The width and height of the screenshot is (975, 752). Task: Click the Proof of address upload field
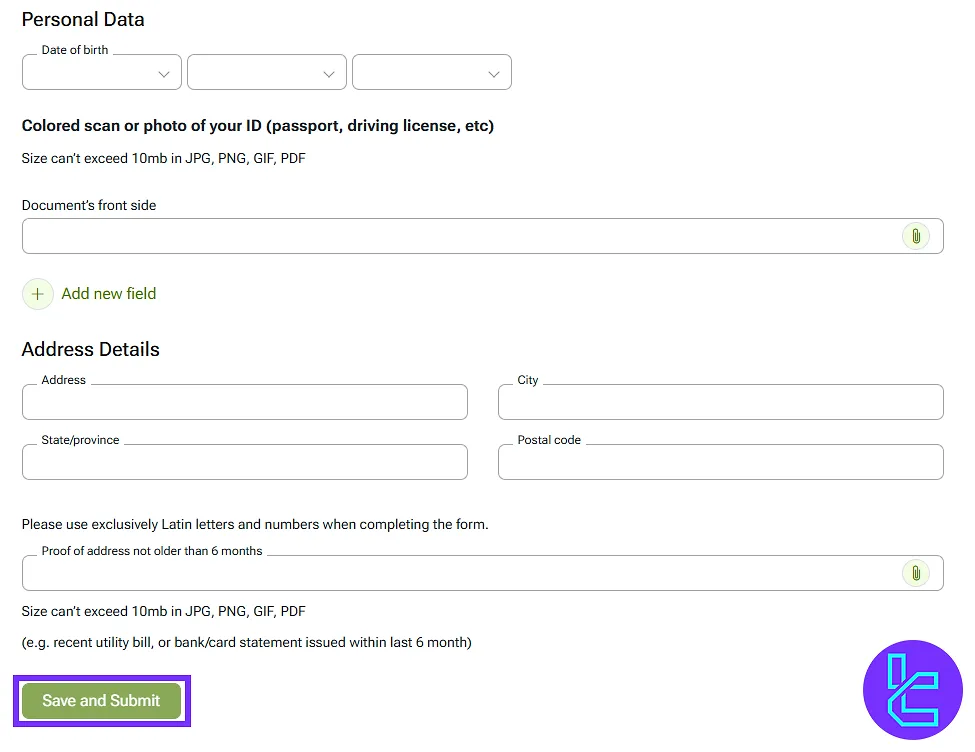(x=483, y=573)
